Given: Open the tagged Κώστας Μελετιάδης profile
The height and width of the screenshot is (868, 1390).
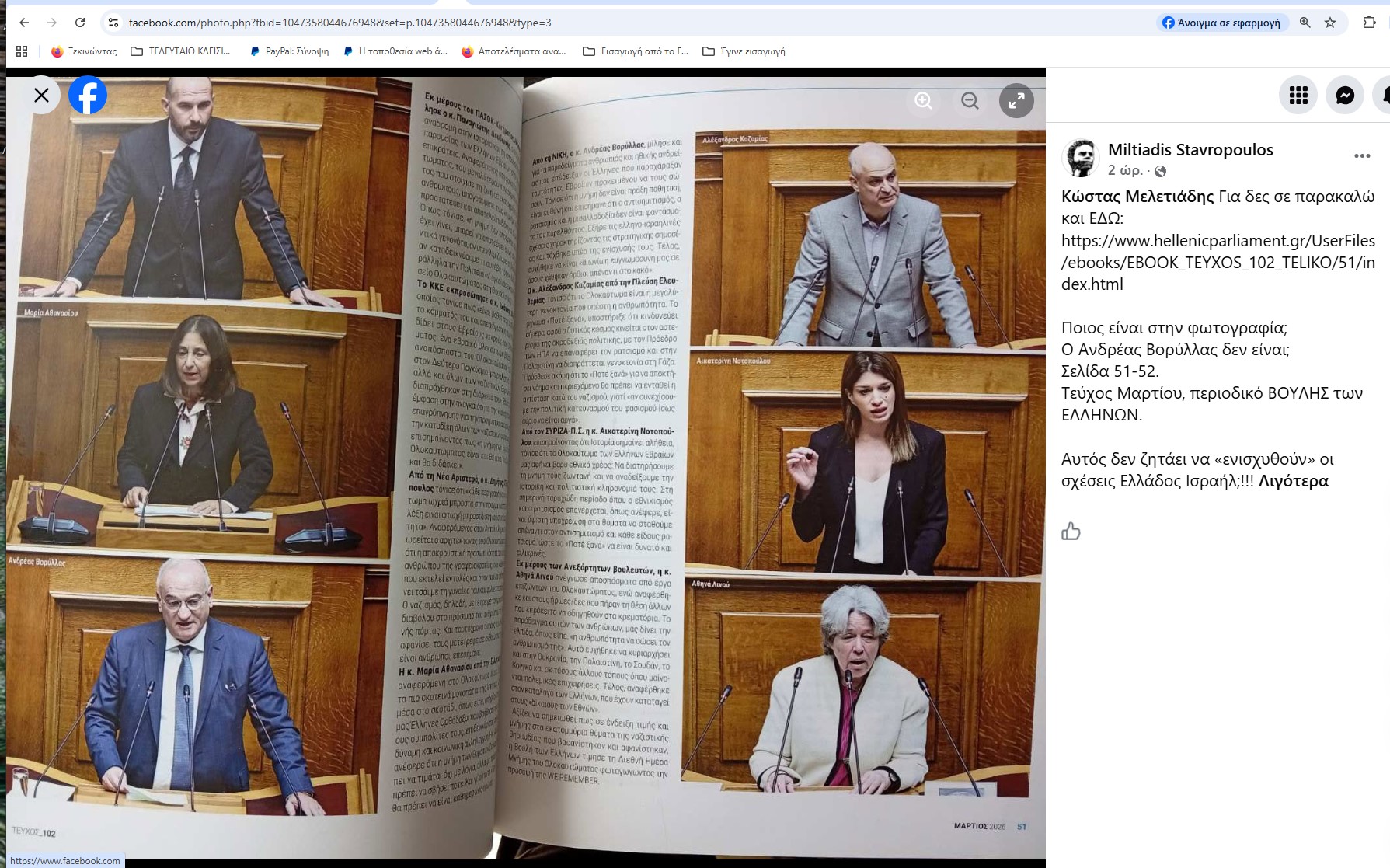Looking at the screenshot, I should coord(1137,196).
